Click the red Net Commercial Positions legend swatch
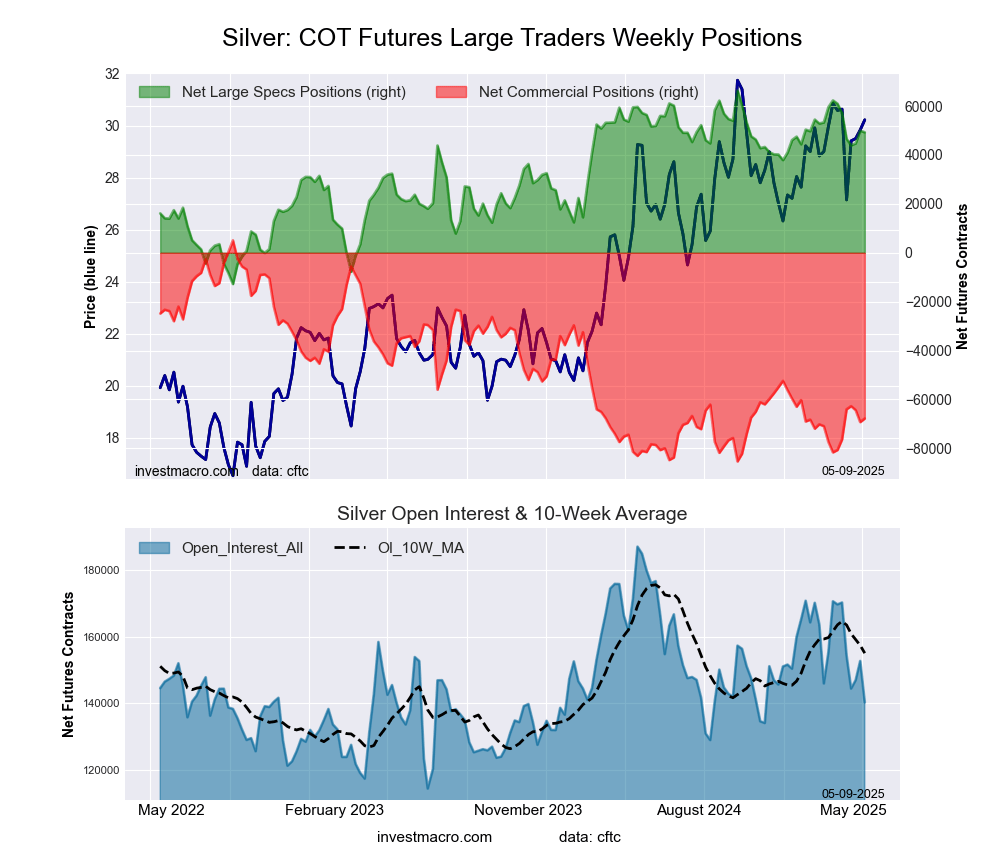The width and height of the screenshot is (1000, 860). 452,92
